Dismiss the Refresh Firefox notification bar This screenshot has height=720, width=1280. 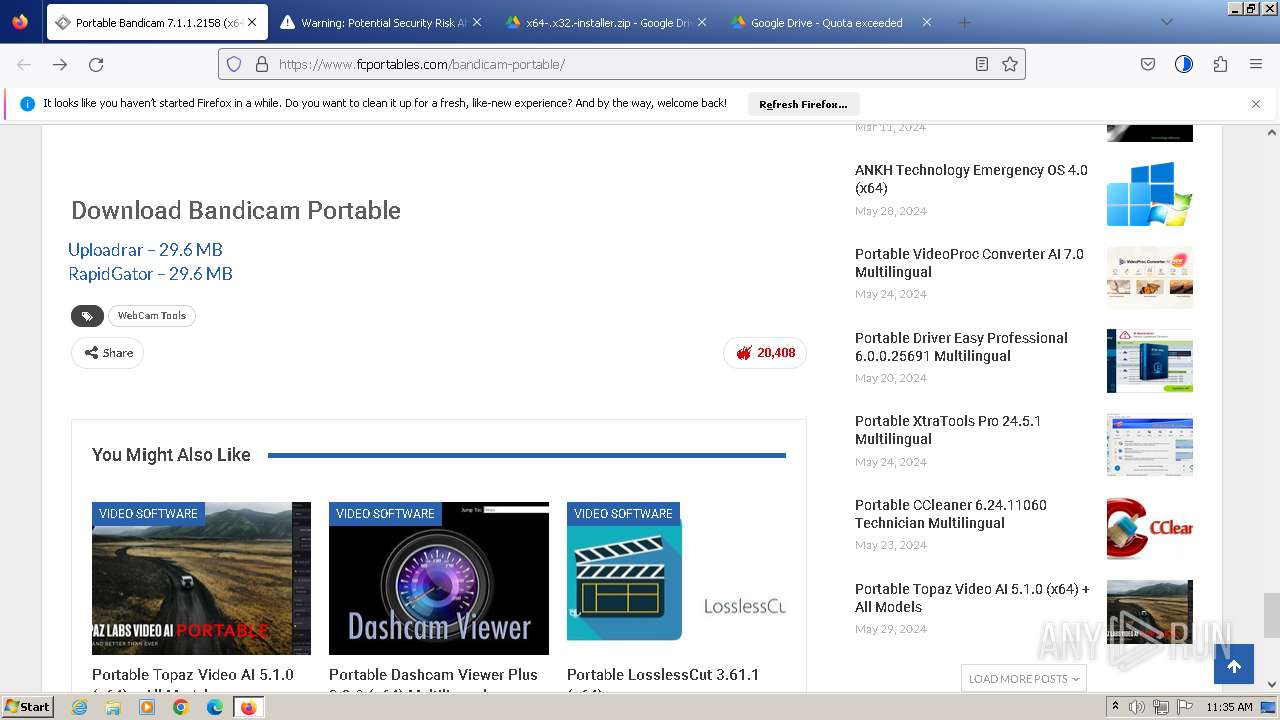pos(1256,104)
